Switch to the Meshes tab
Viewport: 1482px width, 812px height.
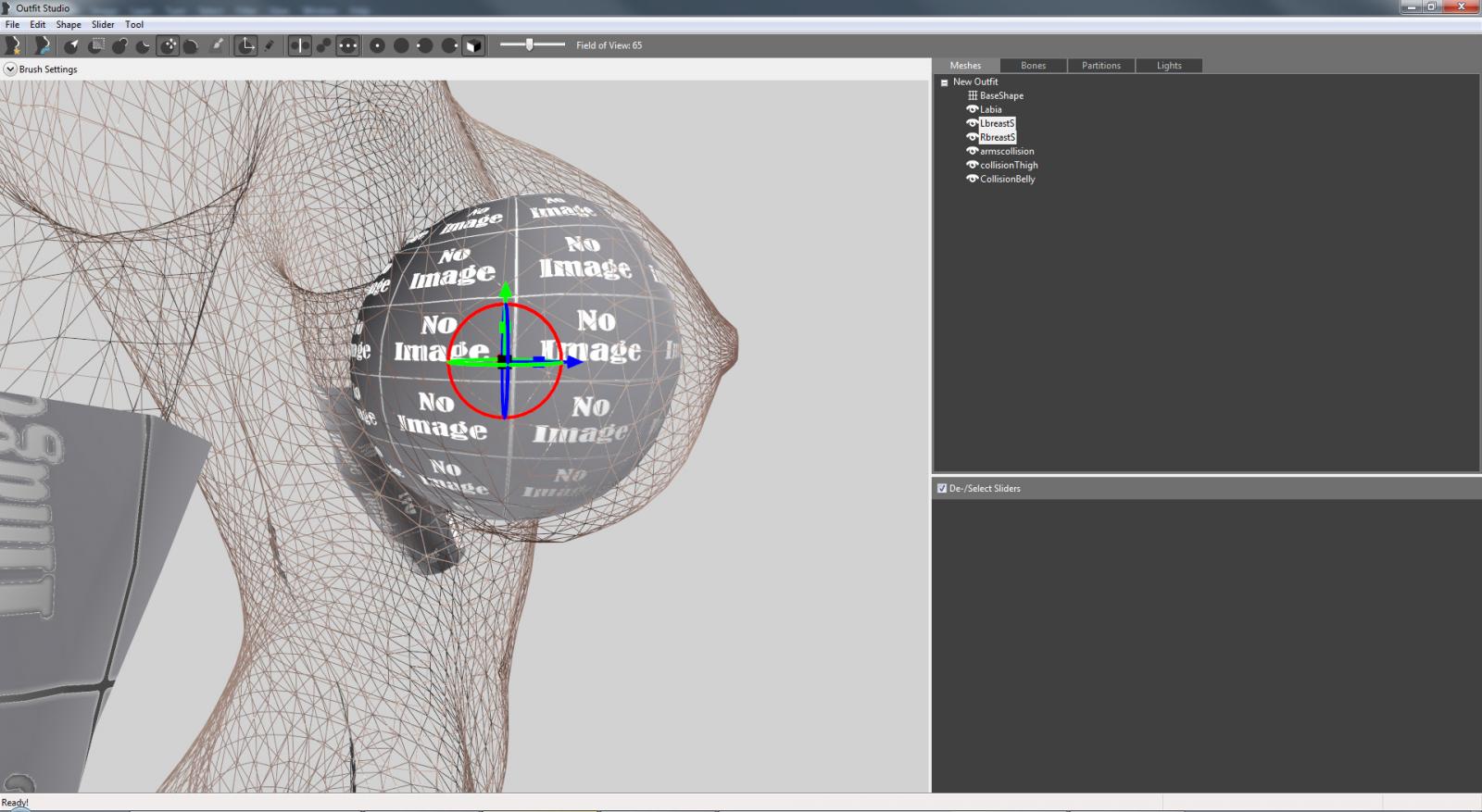click(x=965, y=66)
